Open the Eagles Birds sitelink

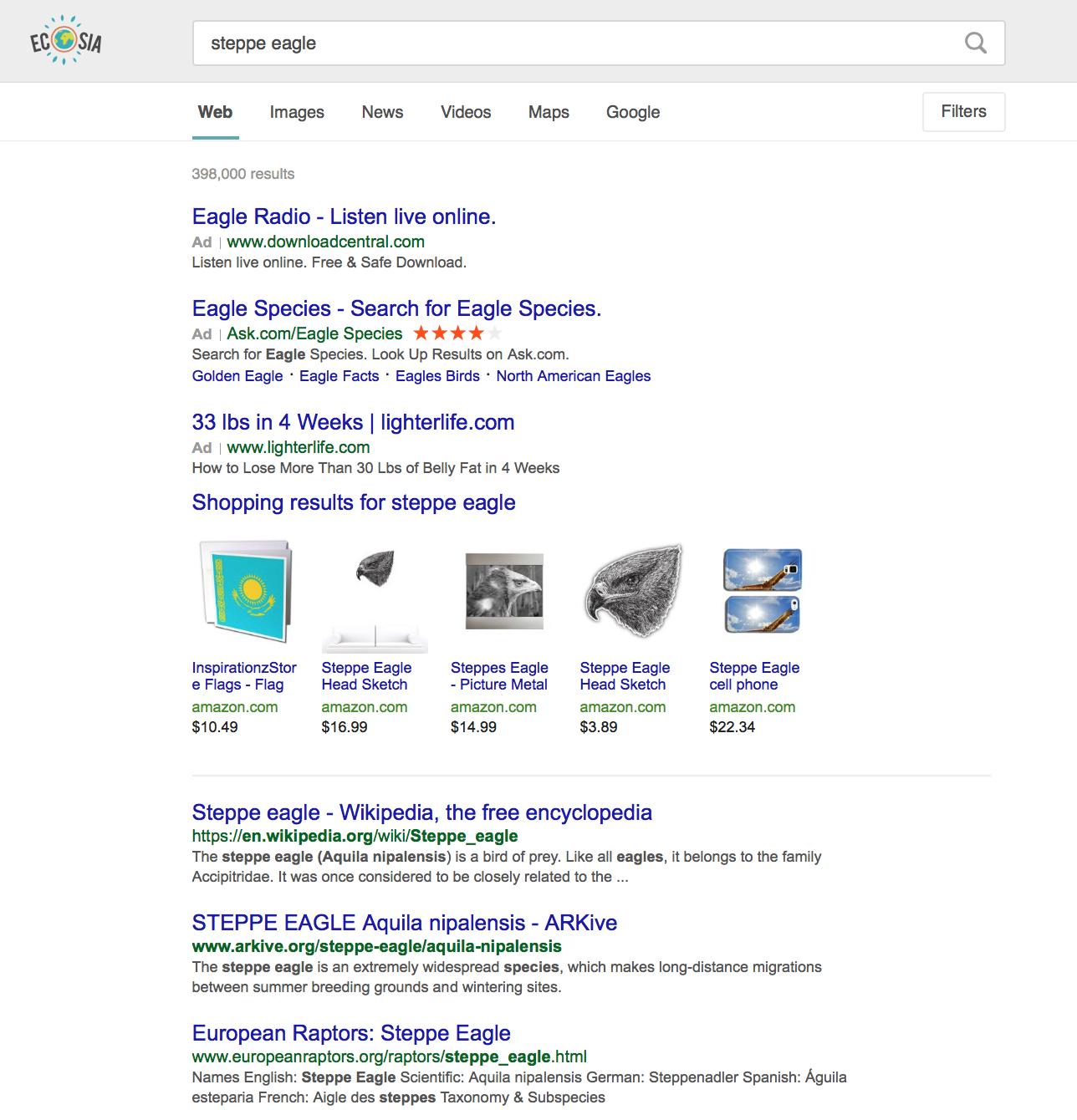tap(437, 376)
